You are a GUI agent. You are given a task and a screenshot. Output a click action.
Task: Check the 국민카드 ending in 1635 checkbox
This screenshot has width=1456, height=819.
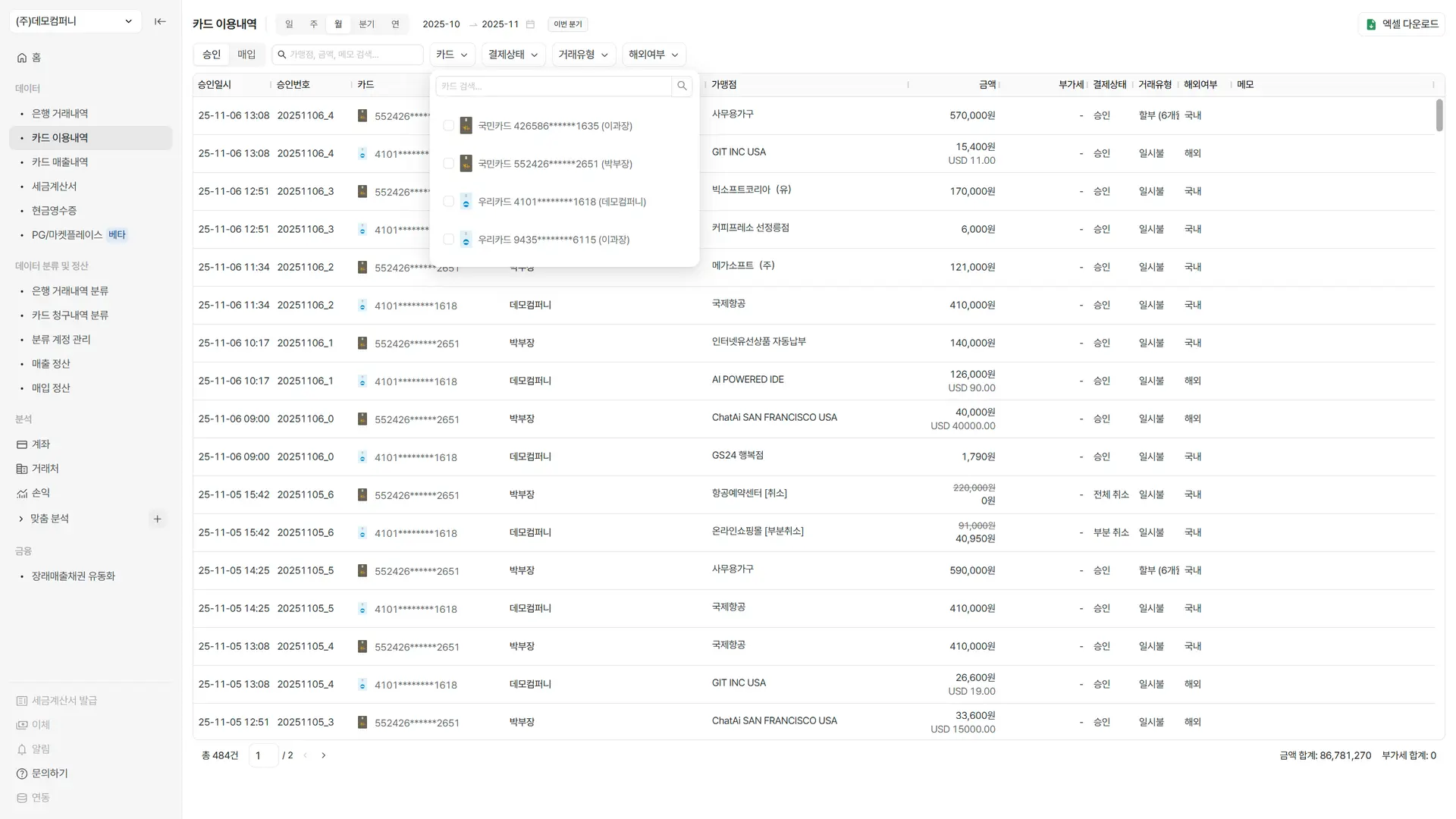point(448,126)
